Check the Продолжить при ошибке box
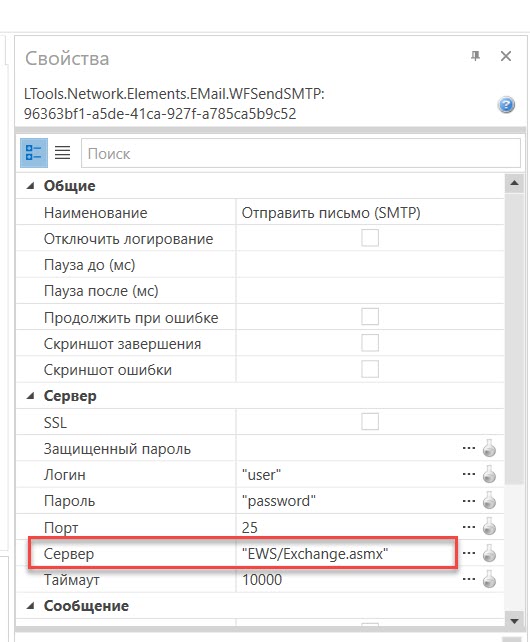 tap(370, 316)
